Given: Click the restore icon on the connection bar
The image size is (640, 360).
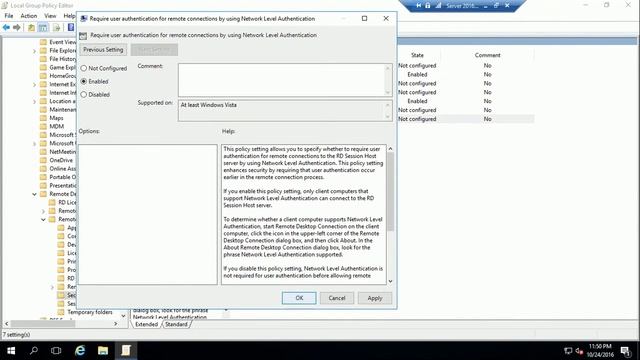Looking at the screenshot, I should click(496, 6).
